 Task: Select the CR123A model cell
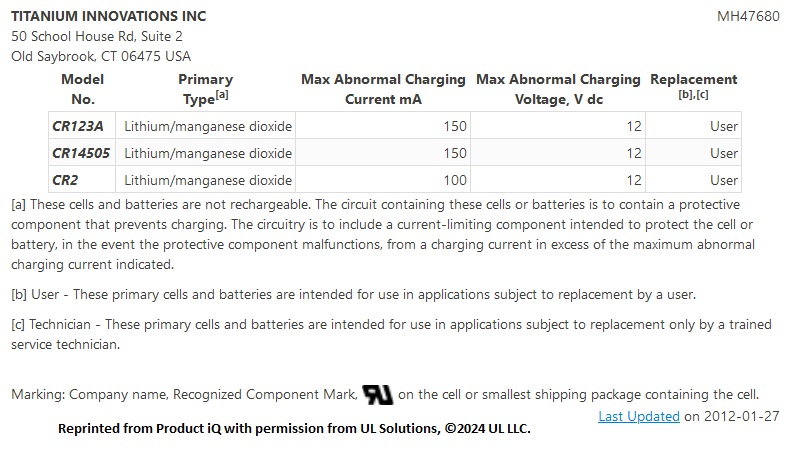coord(82,125)
